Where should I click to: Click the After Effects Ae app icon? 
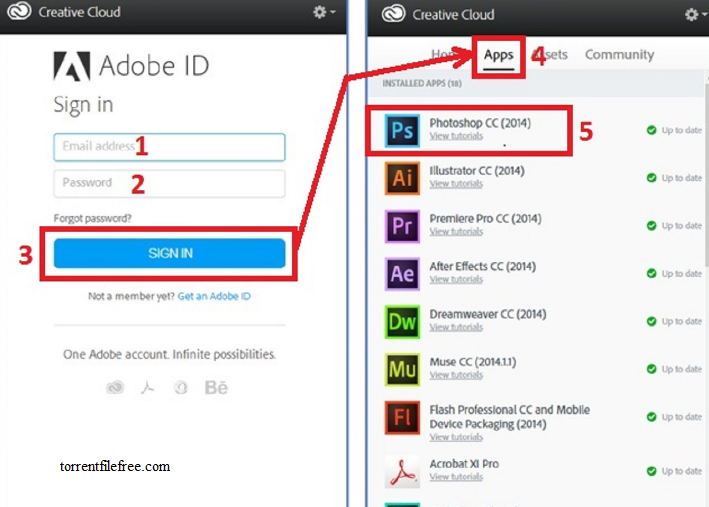tap(402, 274)
